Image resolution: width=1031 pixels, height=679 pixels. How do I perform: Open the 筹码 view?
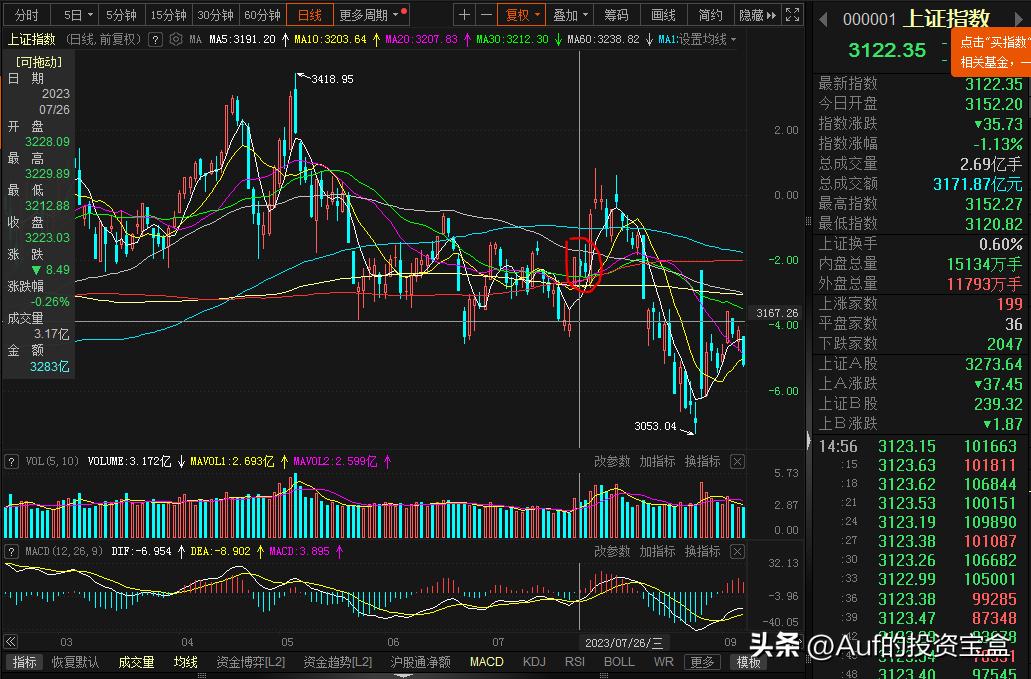click(616, 14)
